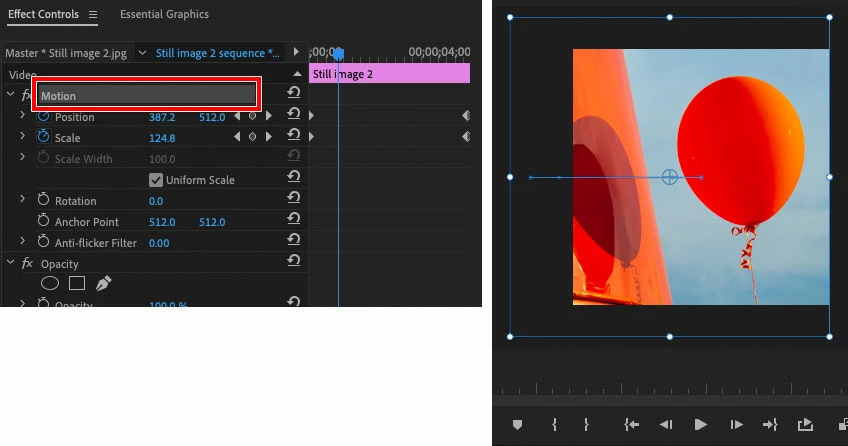This screenshot has width=848, height=446.
Task: Click the Scale value 124.8
Action: (x=162, y=138)
